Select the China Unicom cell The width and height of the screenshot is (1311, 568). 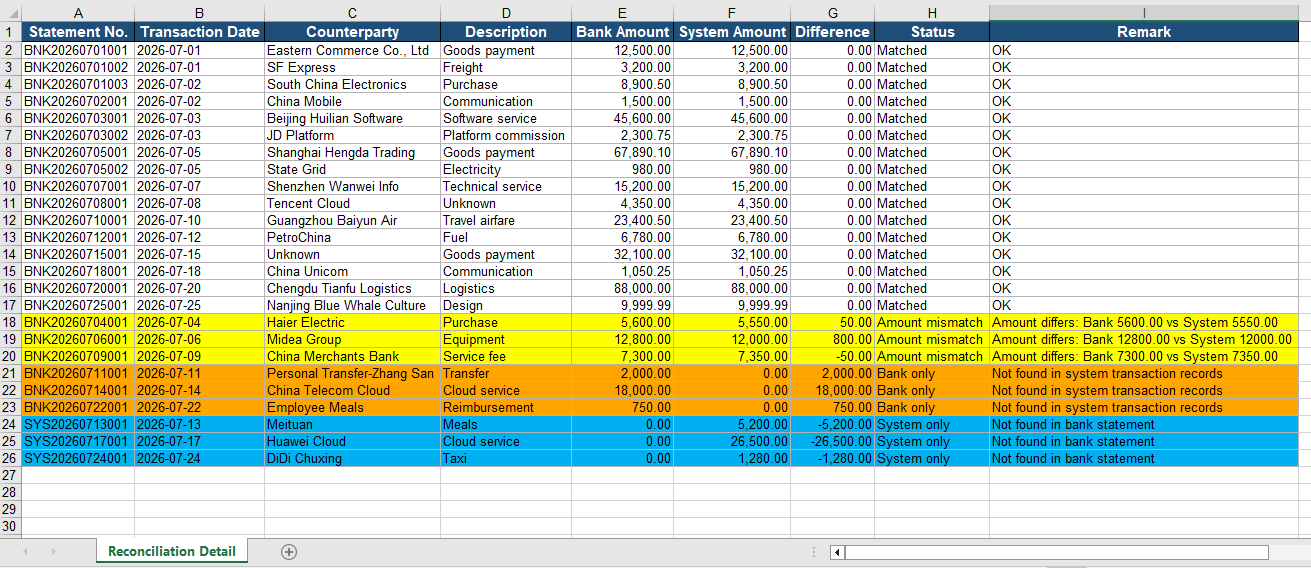click(352, 271)
